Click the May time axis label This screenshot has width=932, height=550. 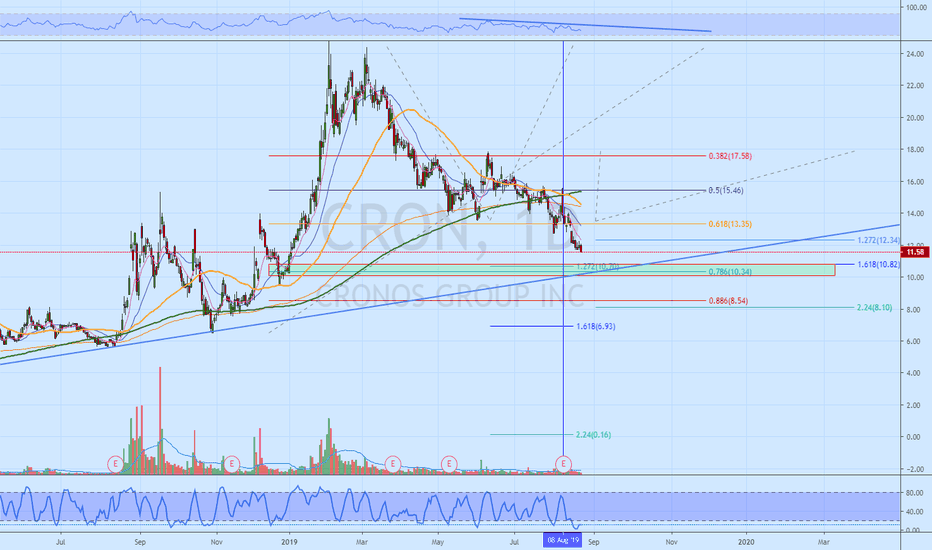pyautogui.click(x=437, y=542)
